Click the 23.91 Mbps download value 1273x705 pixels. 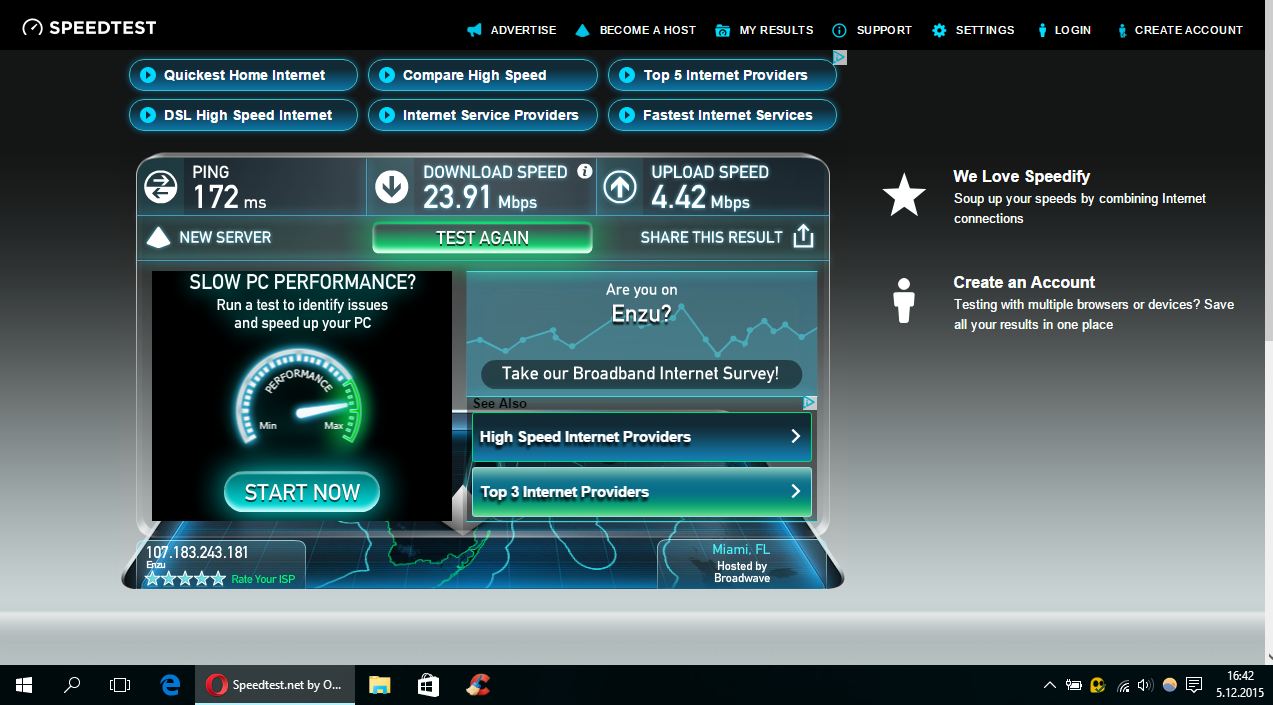click(x=480, y=197)
